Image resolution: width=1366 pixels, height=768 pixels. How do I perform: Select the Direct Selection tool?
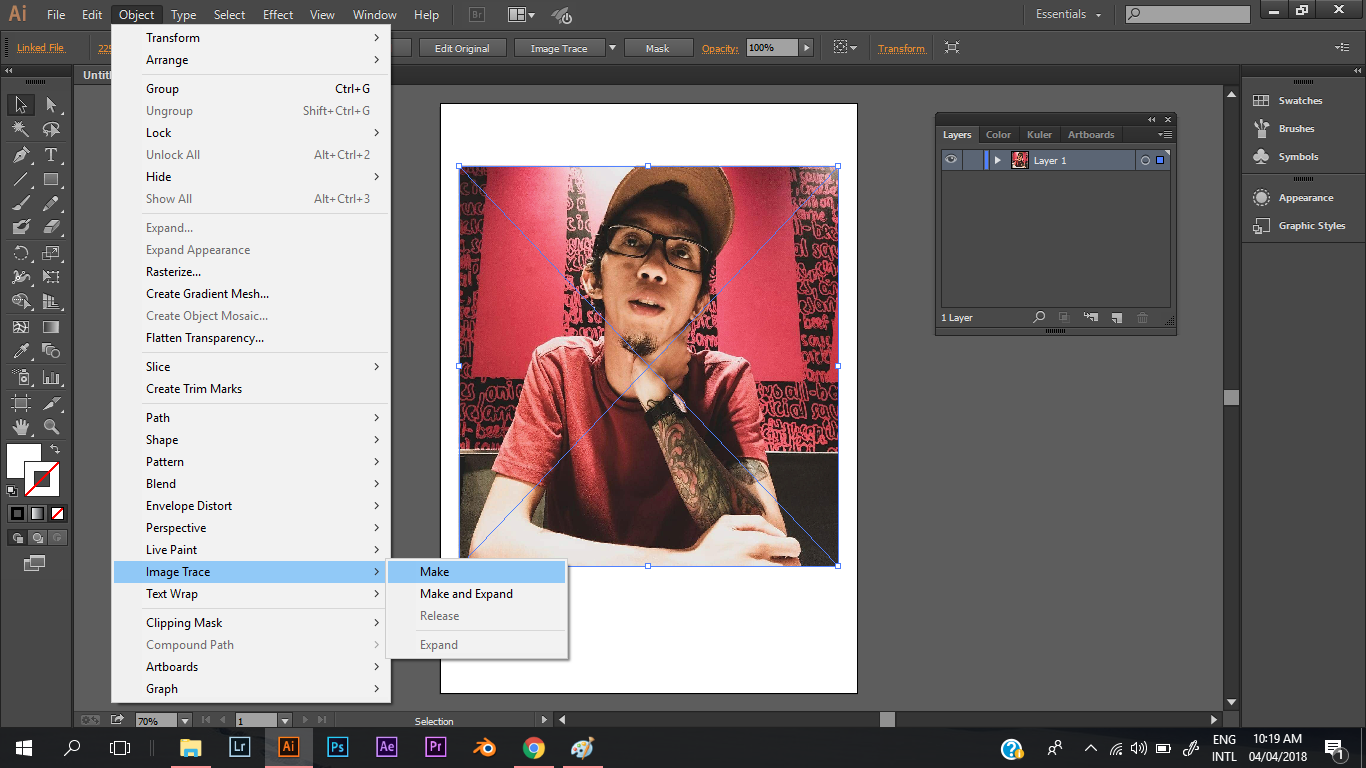(x=51, y=105)
